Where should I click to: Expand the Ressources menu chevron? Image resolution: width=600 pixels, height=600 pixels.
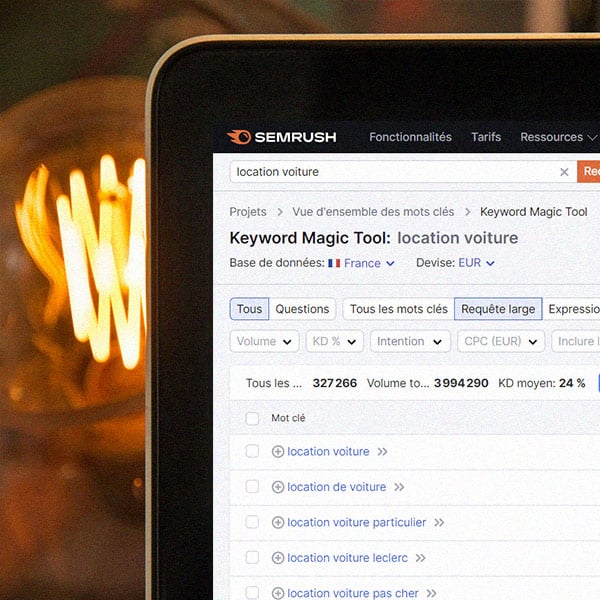coord(592,137)
